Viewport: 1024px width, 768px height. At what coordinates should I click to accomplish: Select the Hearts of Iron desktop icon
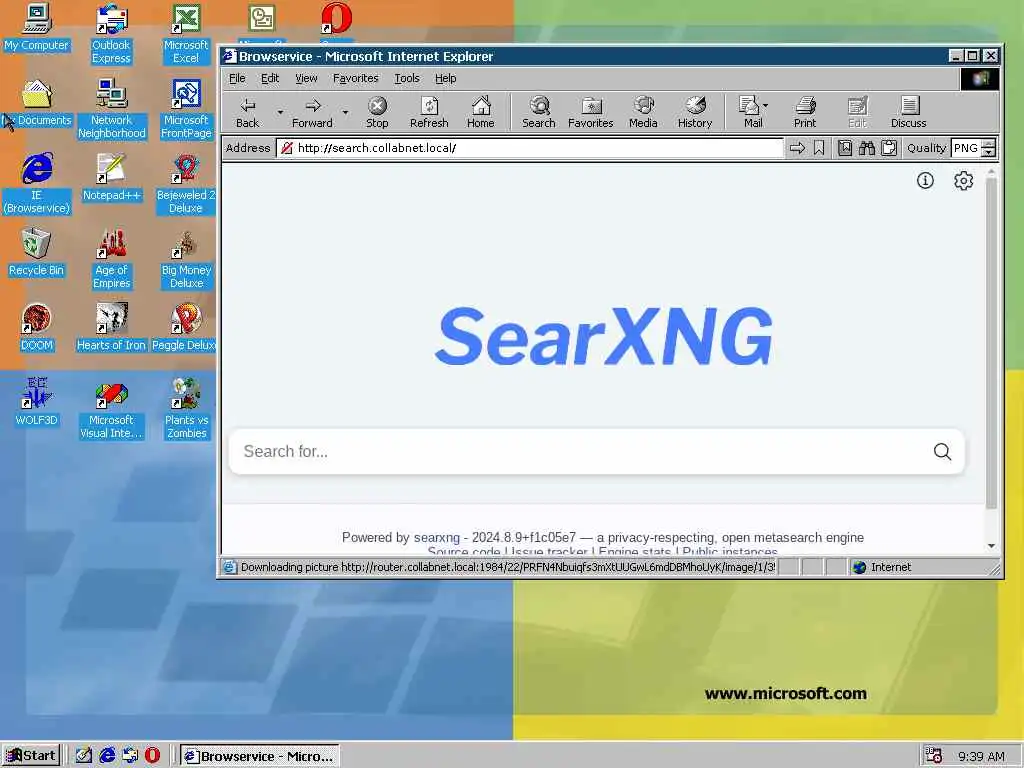point(111,327)
